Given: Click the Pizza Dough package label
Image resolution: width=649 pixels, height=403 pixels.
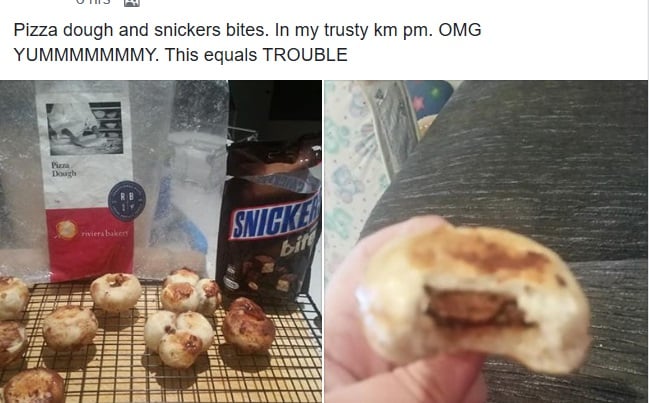Looking at the screenshot, I should point(64,169).
